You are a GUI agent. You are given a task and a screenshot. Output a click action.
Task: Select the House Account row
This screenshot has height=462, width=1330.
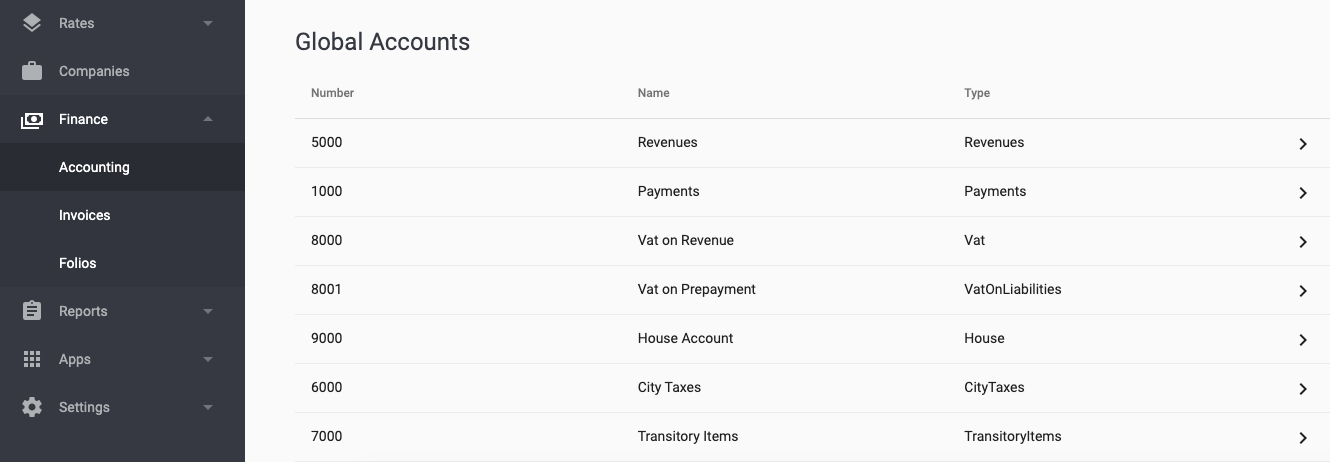click(812, 339)
